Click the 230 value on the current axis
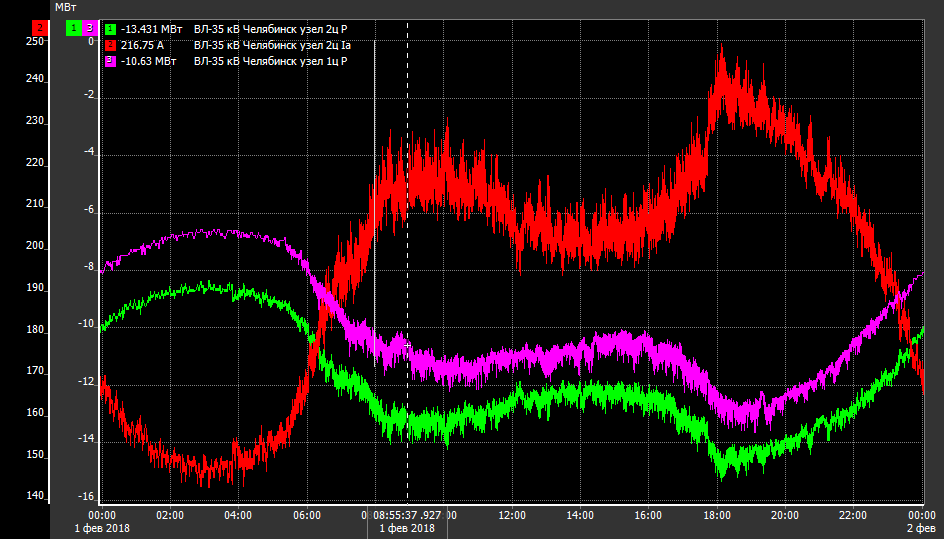Image resolution: width=944 pixels, height=539 pixels. pyautogui.click(x=35, y=120)
